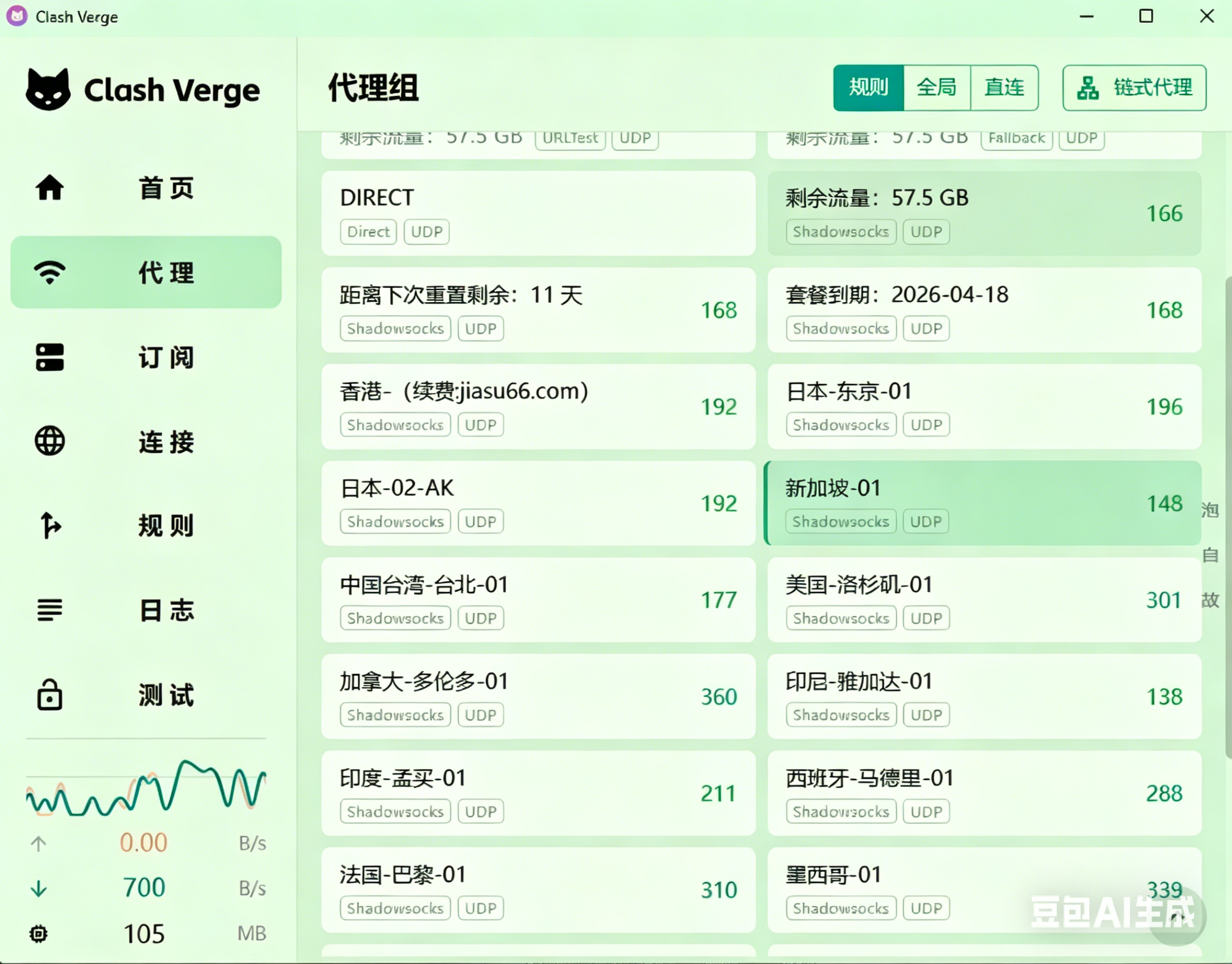
Task: Click the 105 MB memory usage value
Action: pyautogui.click(x=144, y=934)
